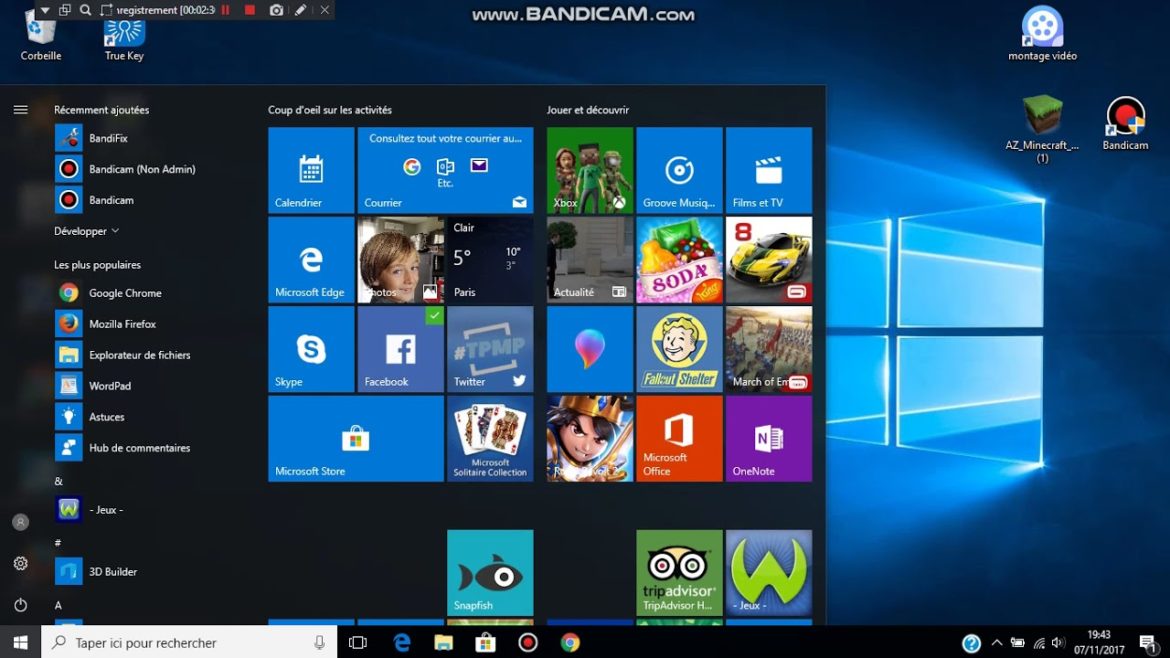
Task: Open the Microsoft Store tile
Action: (355, 438)
